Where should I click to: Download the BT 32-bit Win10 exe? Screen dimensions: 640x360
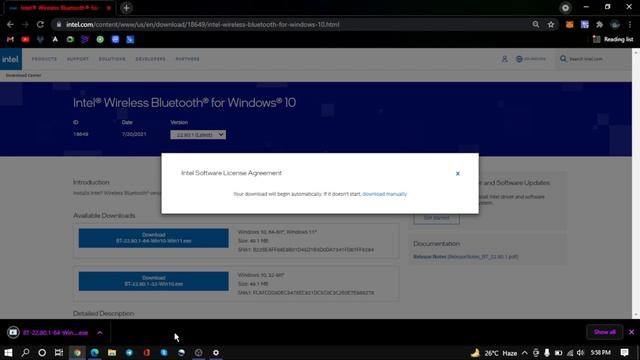pyautogui.click(x=153, y=281)
